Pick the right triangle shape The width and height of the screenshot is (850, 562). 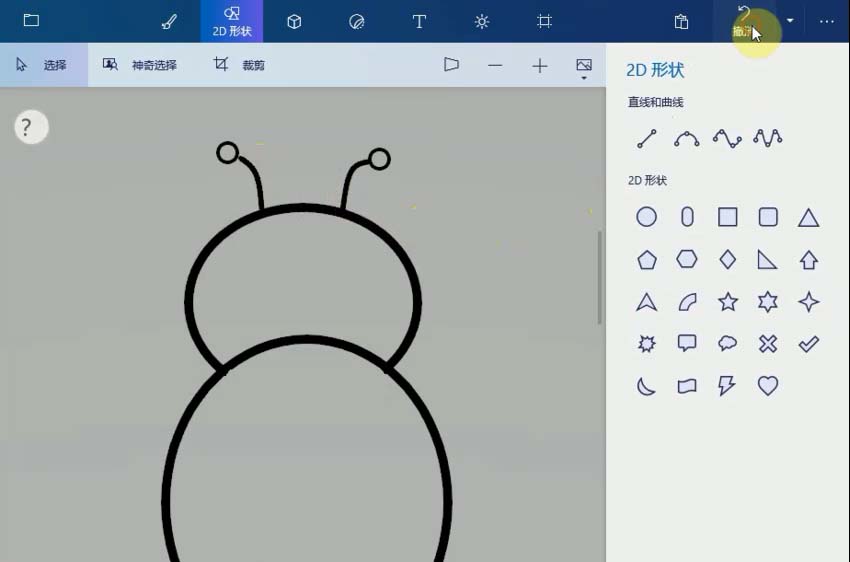[767, 260]
